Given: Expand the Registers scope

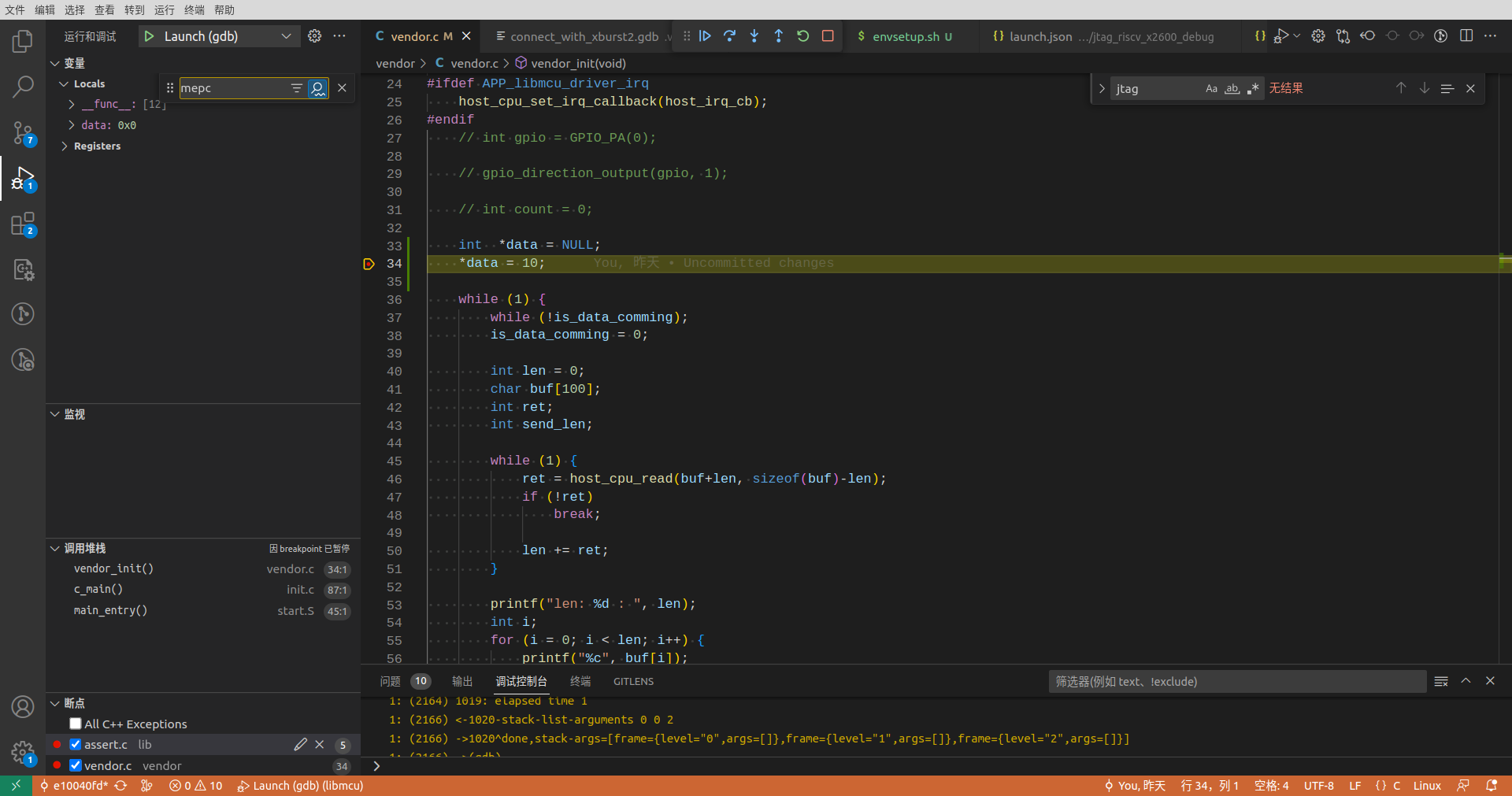Looking at the screenshot, I should click(64, 146).
